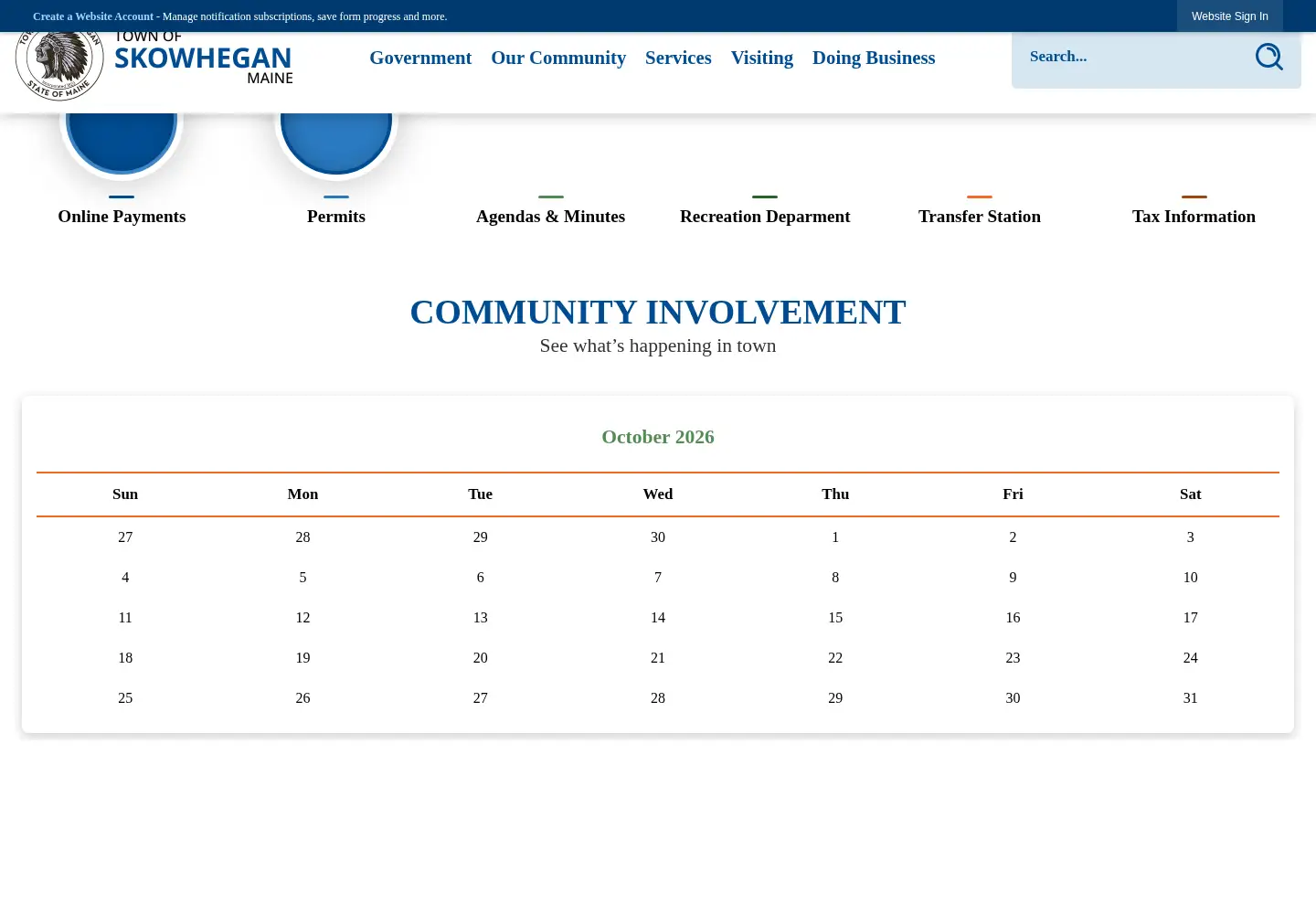Select October 16 on the calendar

pos(1013,618)
